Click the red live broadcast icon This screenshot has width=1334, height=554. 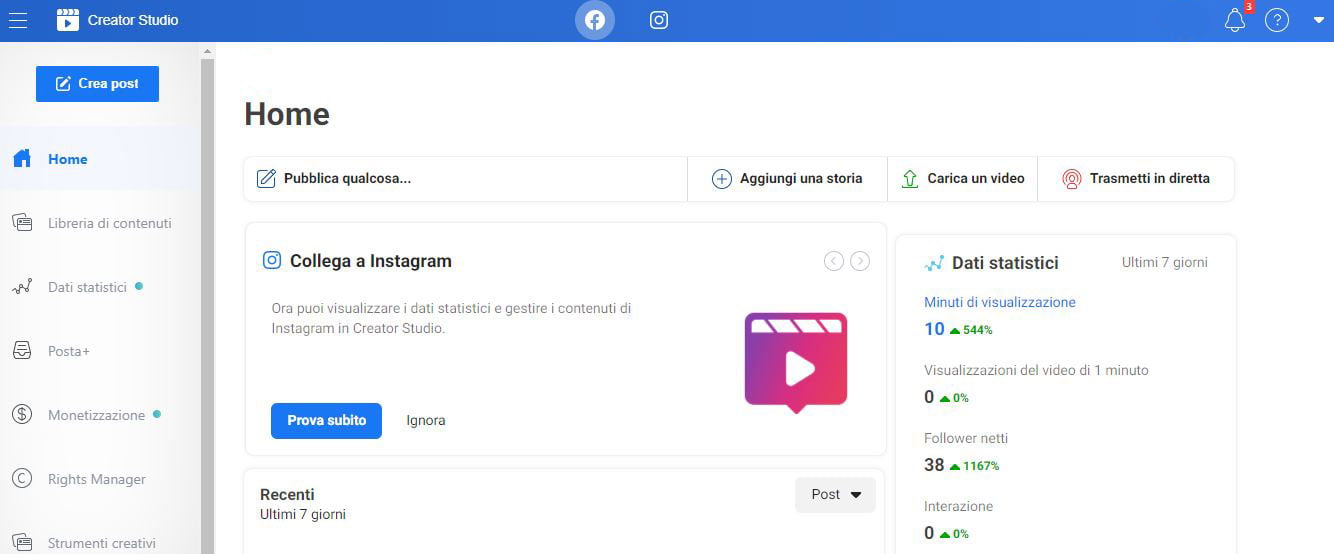pos(1072,179)
